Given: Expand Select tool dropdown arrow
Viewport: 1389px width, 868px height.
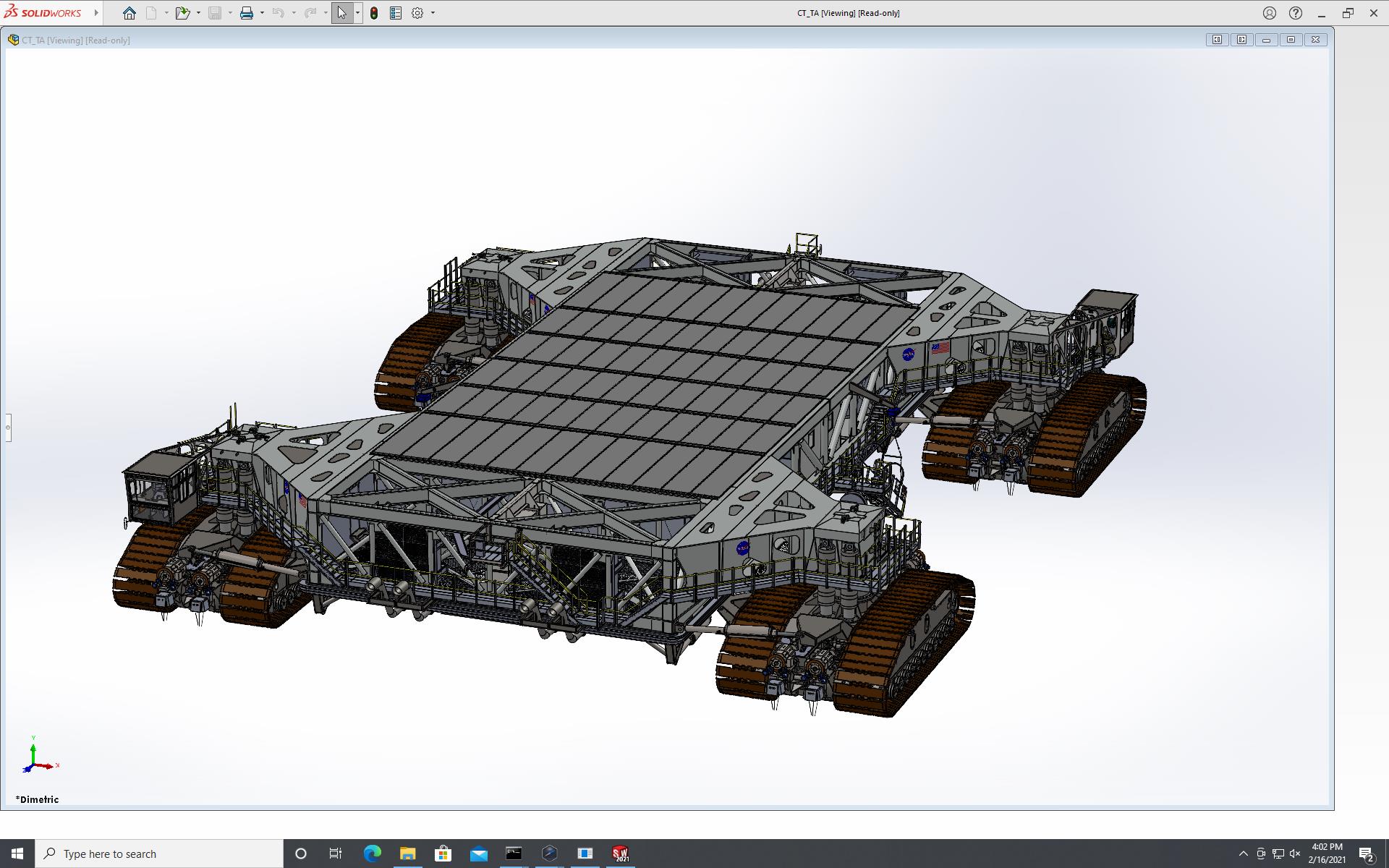Looking at the screenshot, I should pyautogui.click(x=357, y=13).
